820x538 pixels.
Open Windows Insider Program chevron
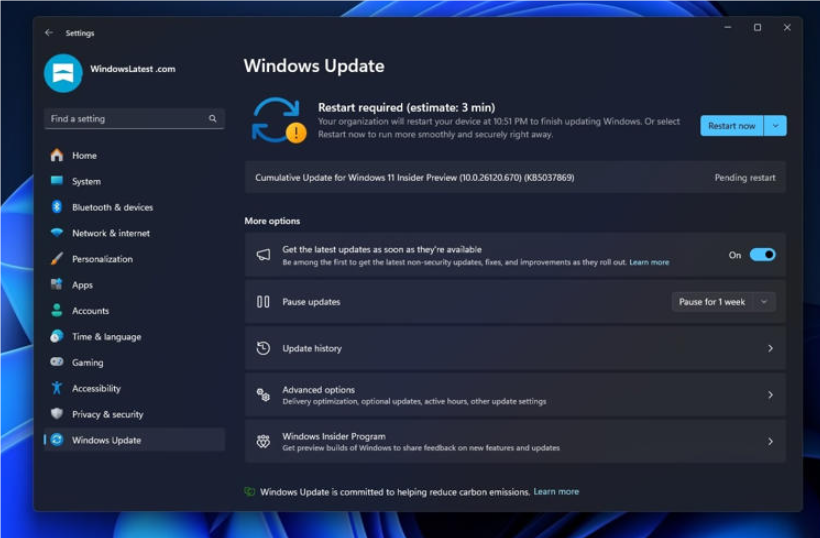click(770, 441)
